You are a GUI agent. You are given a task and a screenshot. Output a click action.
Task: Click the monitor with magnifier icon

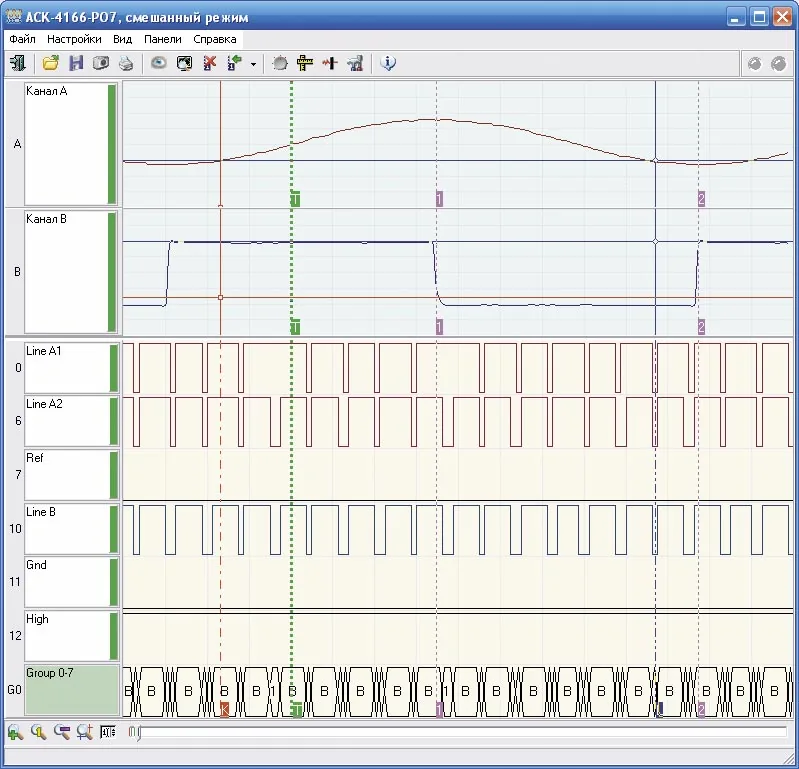[184, 63]
